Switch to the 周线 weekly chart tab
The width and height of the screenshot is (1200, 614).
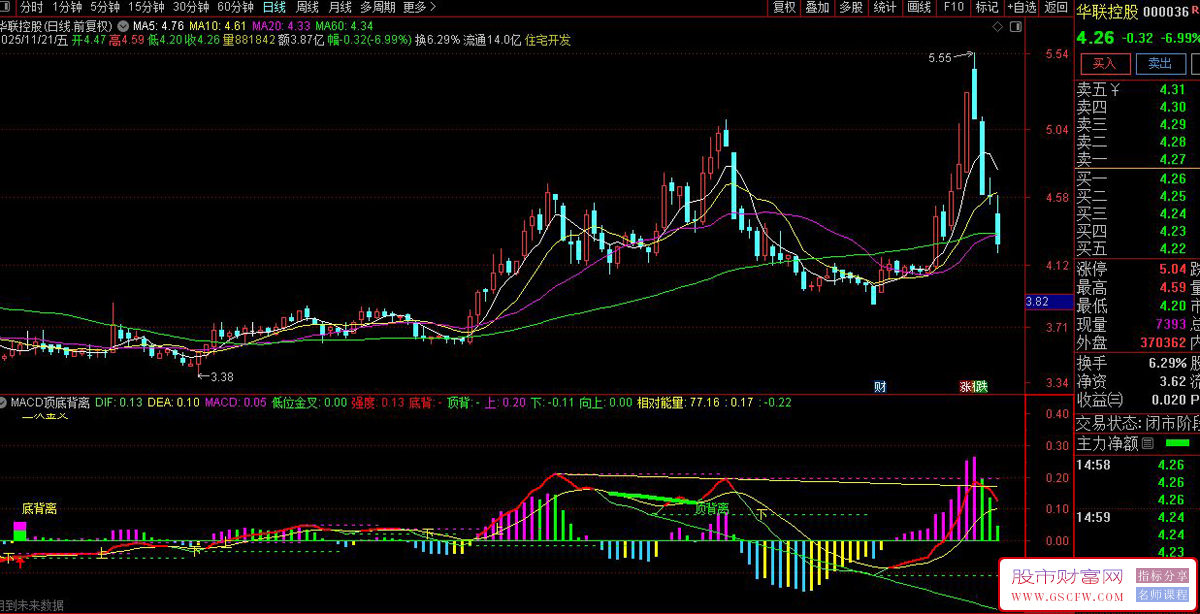(307, 7)
